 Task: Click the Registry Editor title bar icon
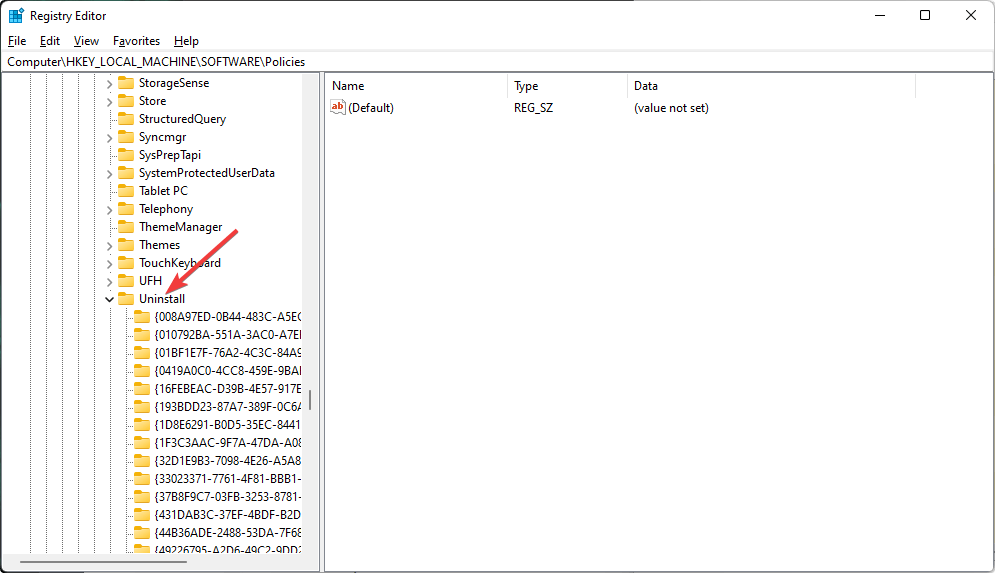16,15
